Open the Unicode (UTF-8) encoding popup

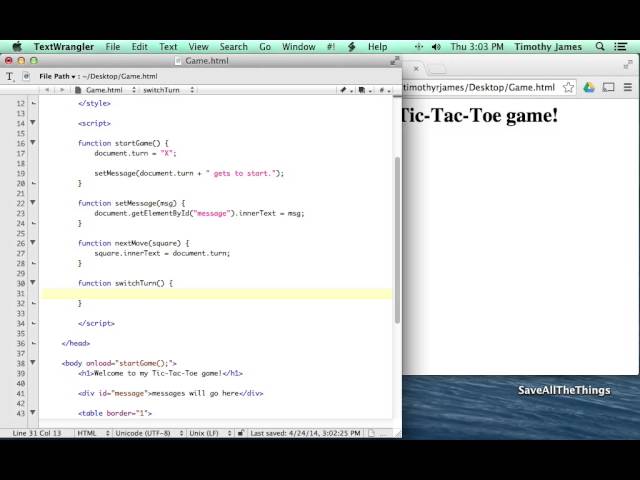[x=149, y=433]
